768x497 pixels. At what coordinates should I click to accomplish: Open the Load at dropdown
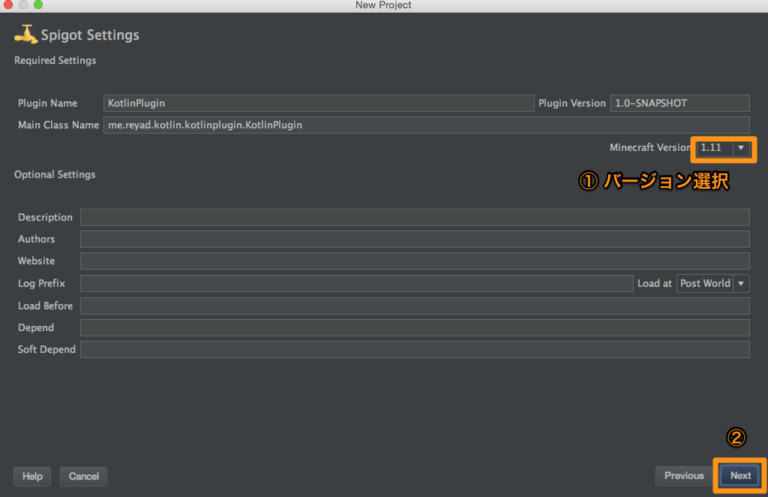pyautogui.click(x=713, y=284)
